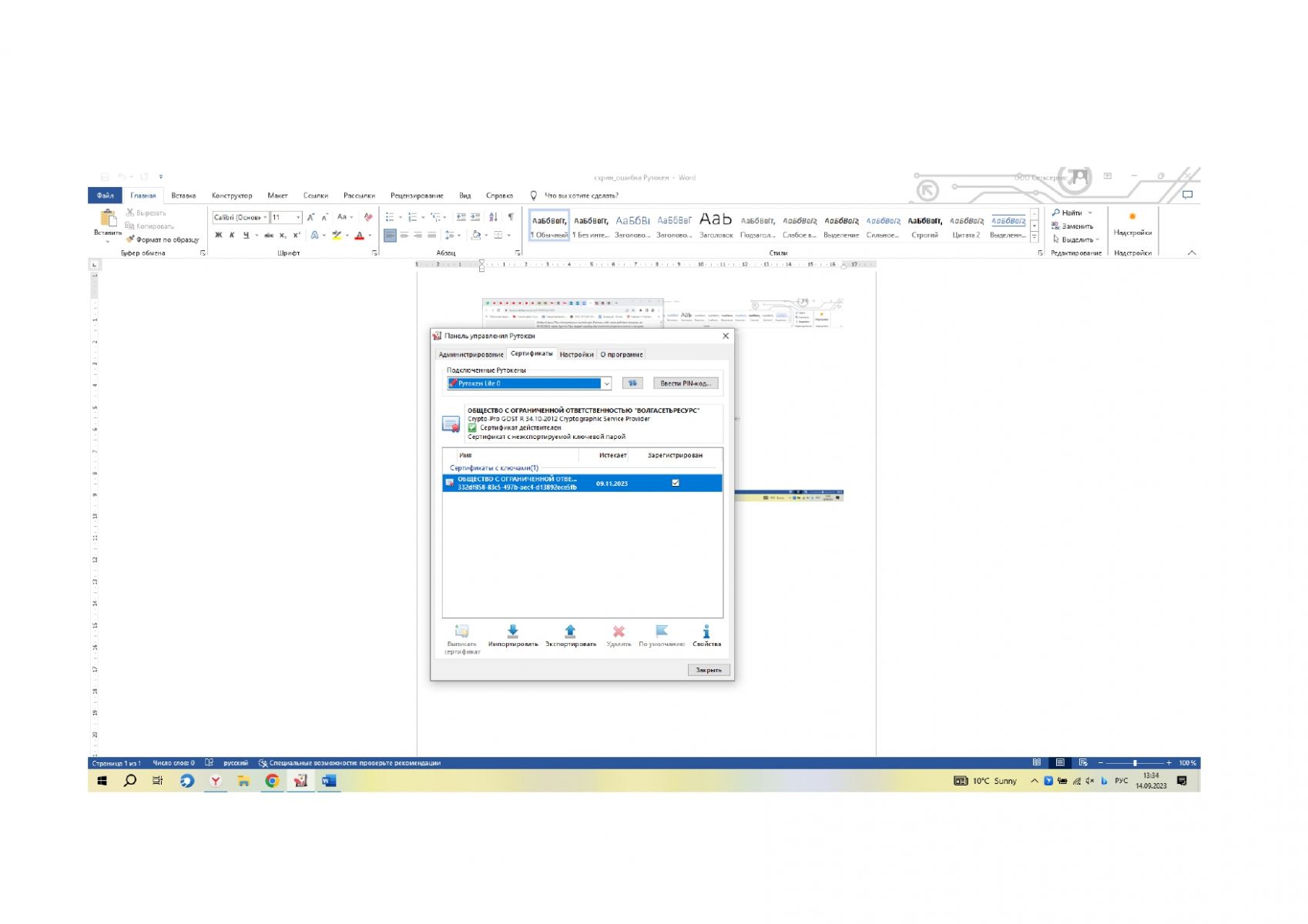1308x924 pixels.
Task: Toggle underline formatting (Ч)
Action: point(246,235)
